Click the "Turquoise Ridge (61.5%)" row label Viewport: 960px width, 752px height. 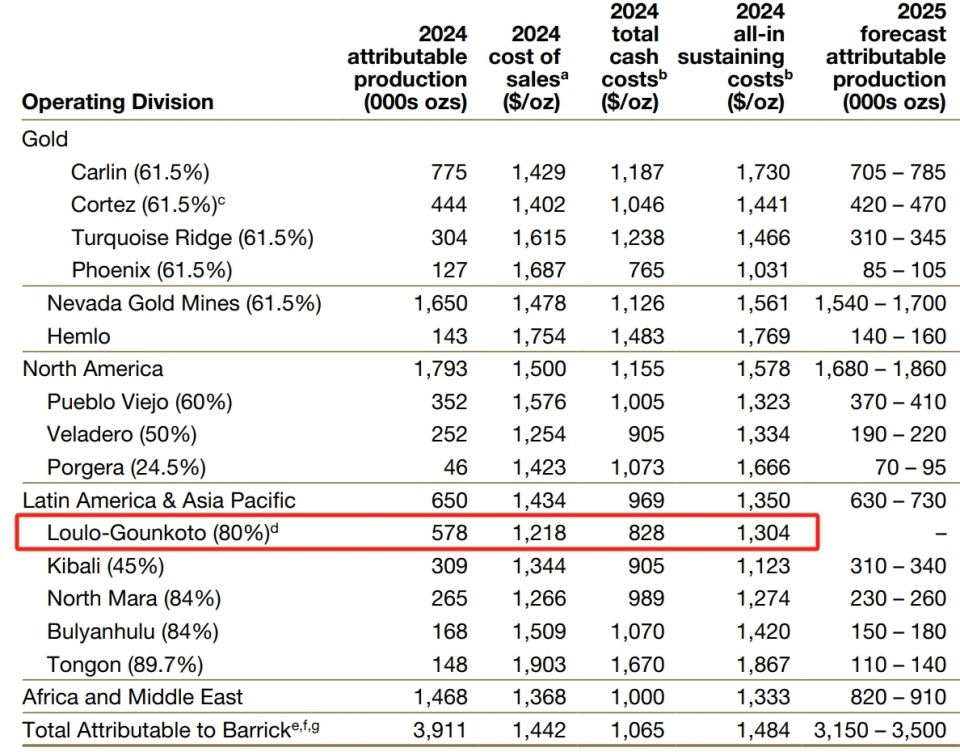(192, 238)
